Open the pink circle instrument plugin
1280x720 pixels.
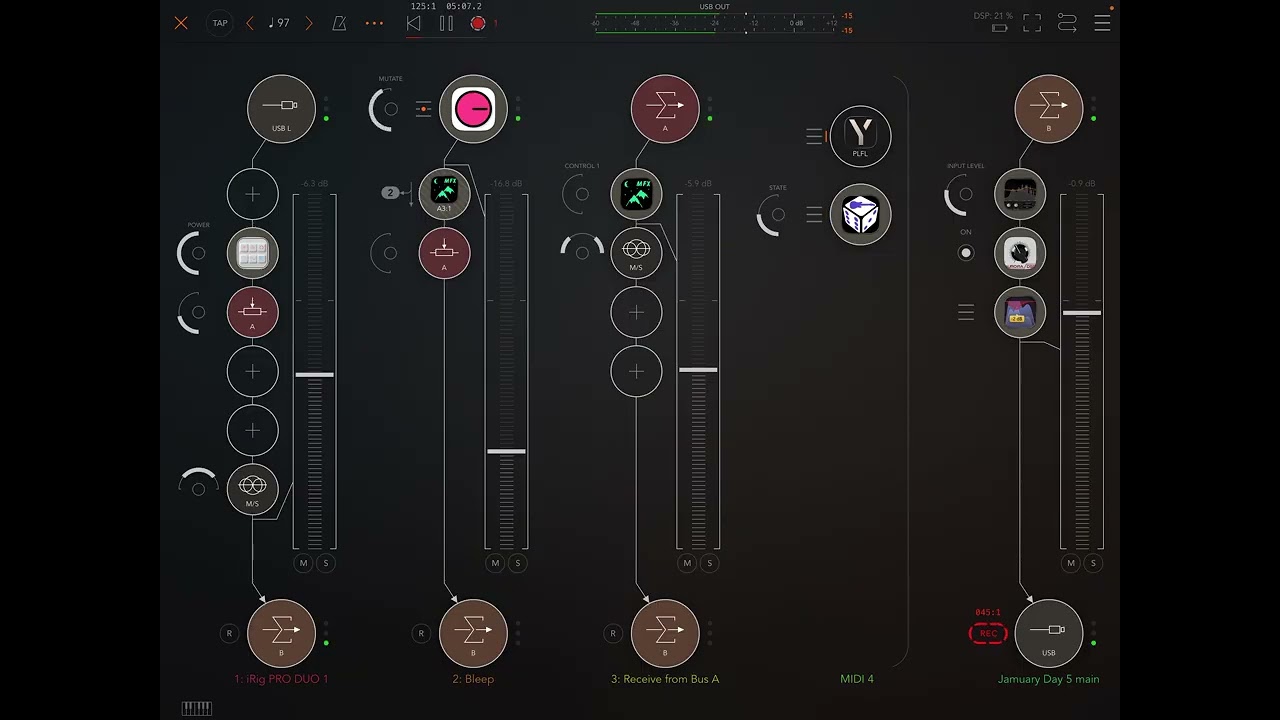click(473, 109)
